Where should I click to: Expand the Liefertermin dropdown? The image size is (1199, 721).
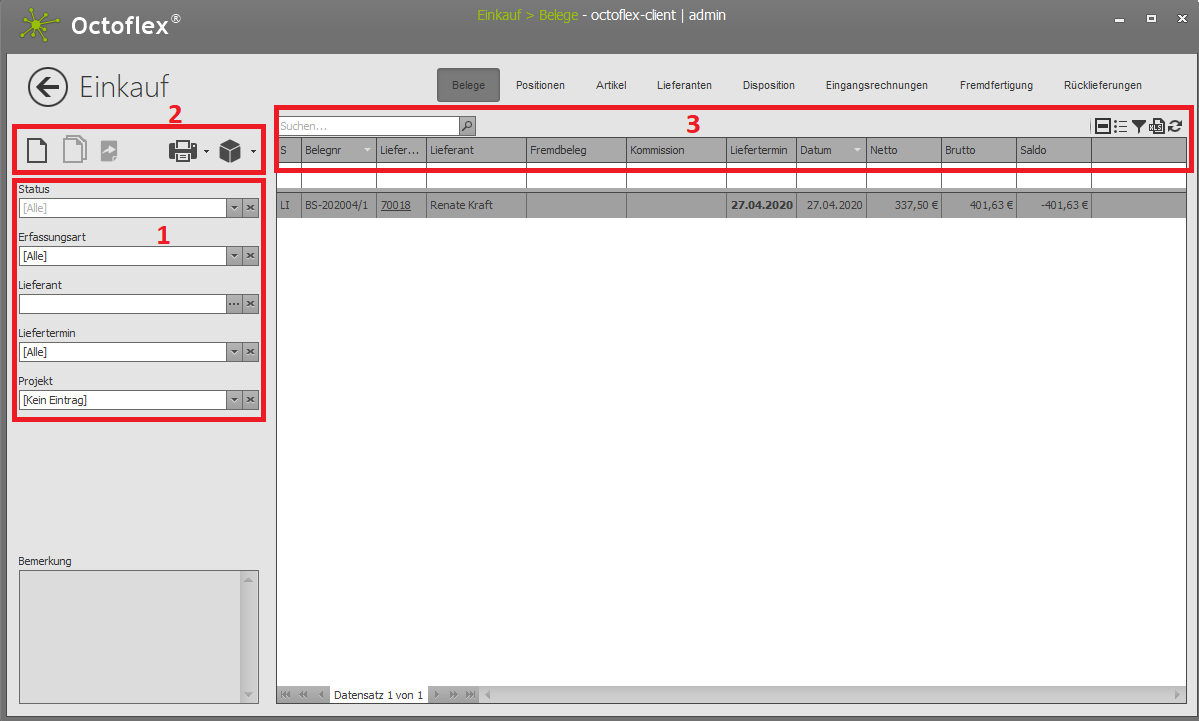click(234, 352)
